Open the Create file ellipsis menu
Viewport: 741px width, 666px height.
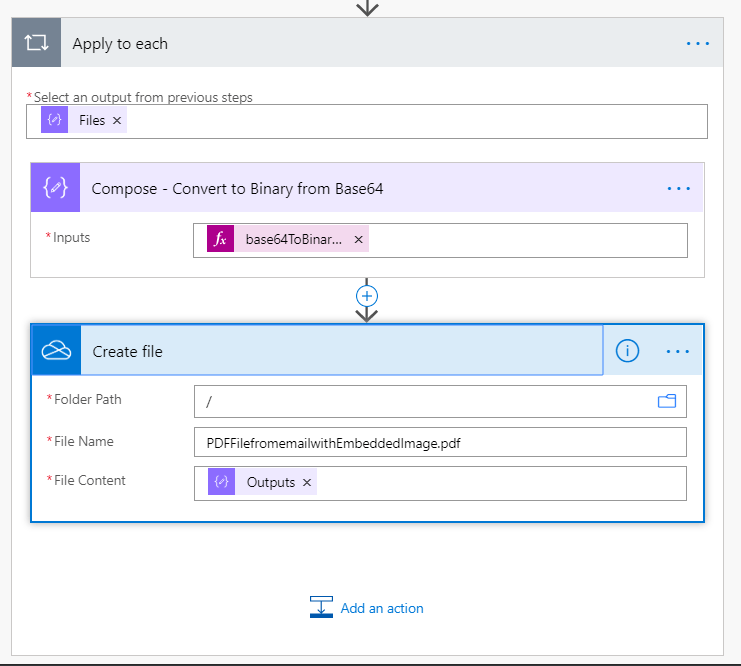tap(678, 351)
